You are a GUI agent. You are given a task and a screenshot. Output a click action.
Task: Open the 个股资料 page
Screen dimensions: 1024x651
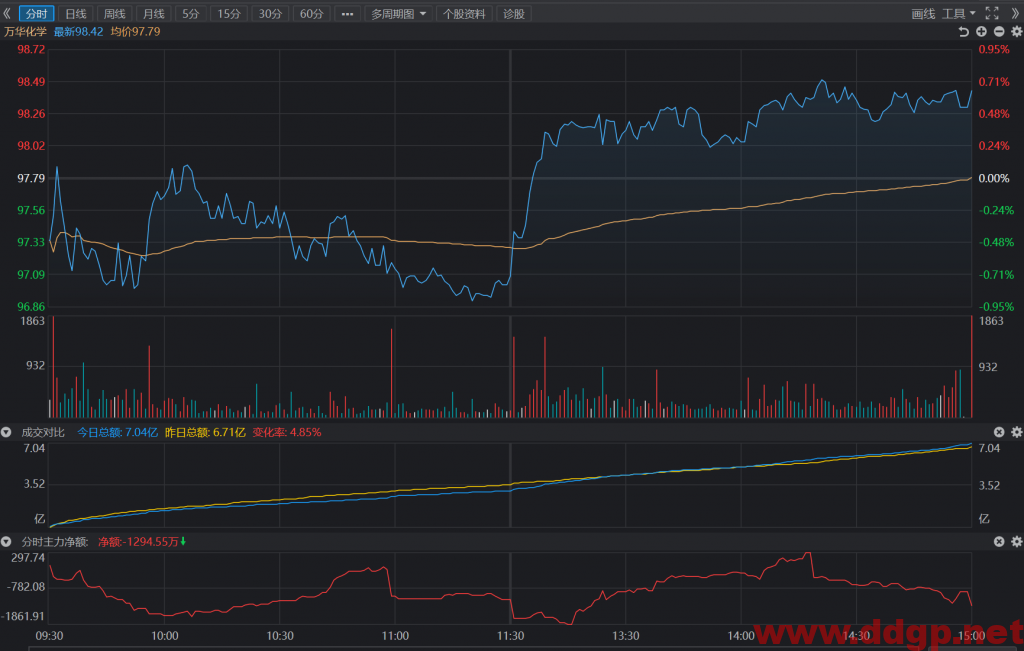coord(464,14)
